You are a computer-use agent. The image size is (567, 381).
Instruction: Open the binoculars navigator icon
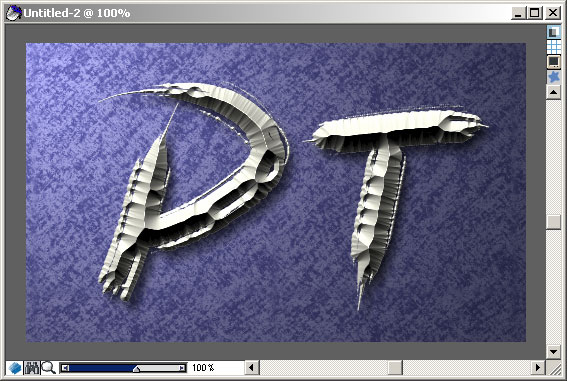point(32,368)
